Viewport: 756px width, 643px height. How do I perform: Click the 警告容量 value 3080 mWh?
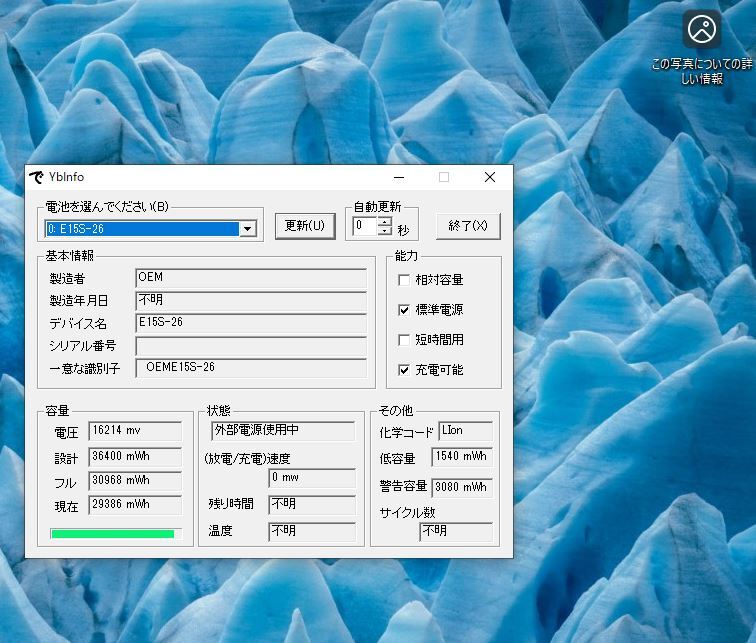(x=462, y=487)
